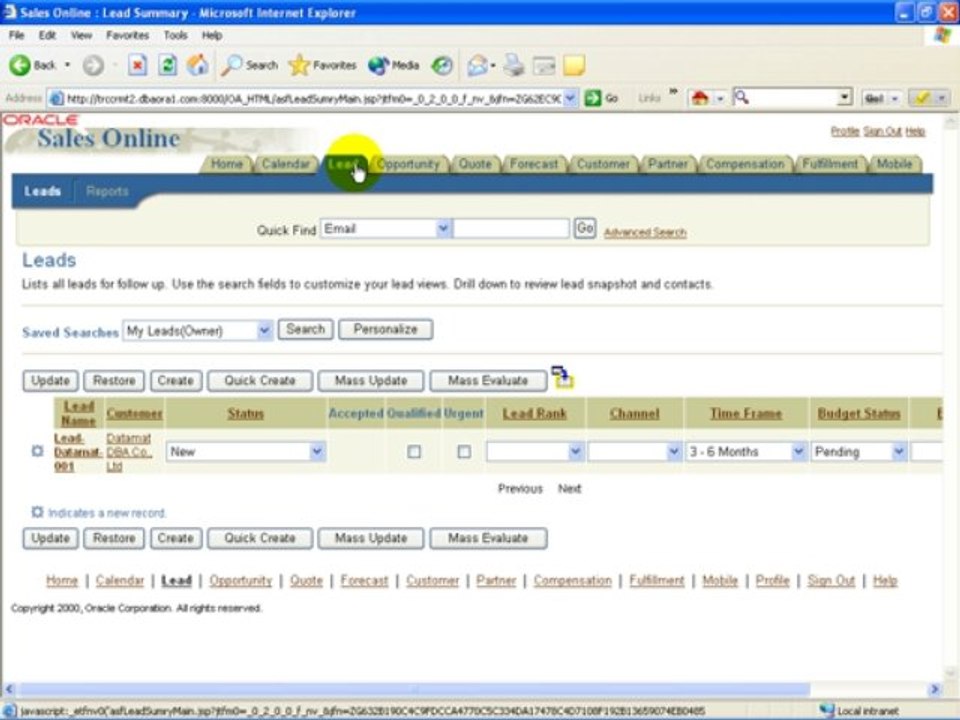Open the File menu
This screenshot has height=720, width=960.
[x=17, y=36]
